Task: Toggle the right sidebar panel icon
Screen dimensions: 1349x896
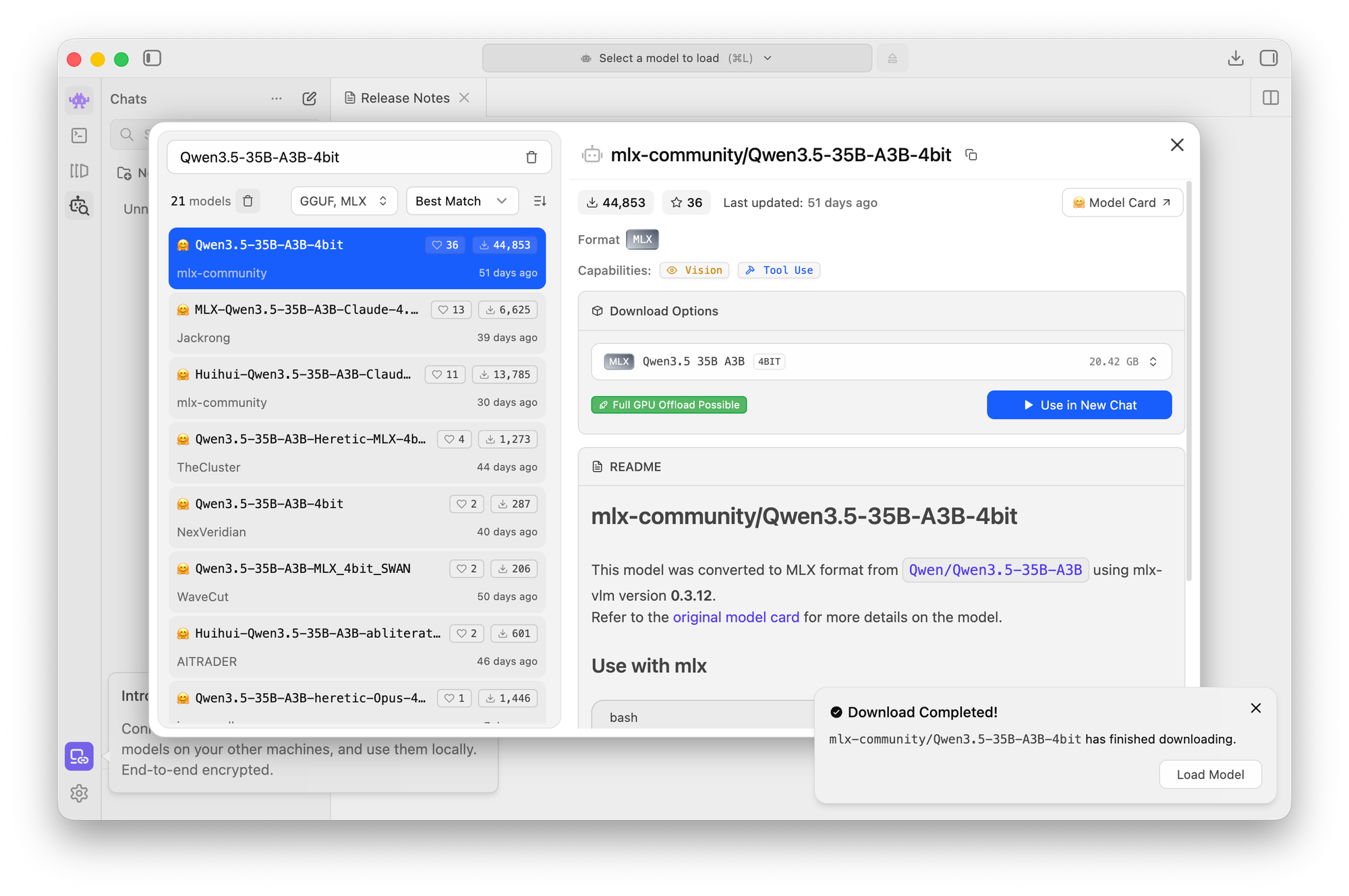Action: (1269, 59)
